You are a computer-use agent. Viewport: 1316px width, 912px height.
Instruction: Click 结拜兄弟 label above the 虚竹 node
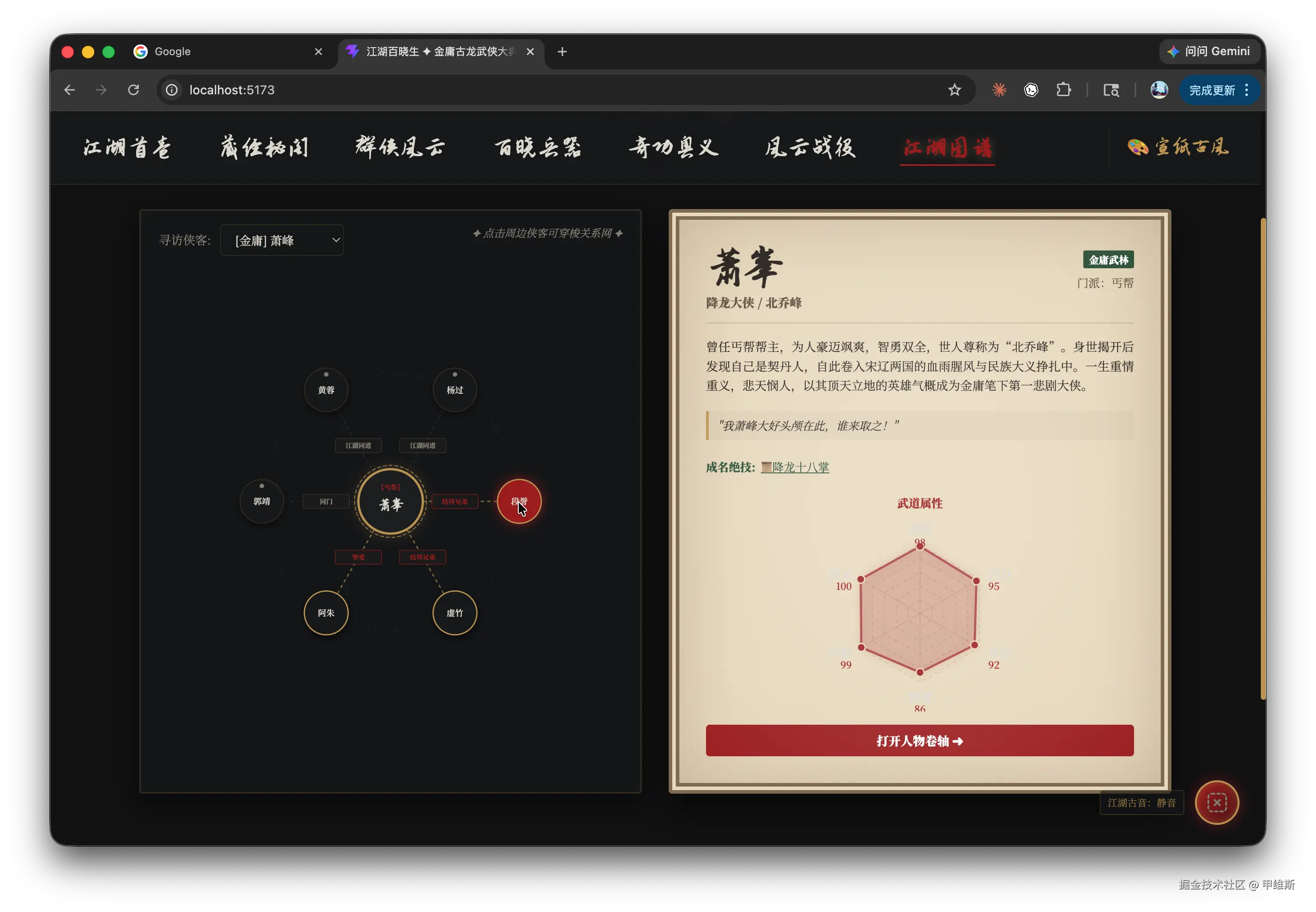point(422,557)
